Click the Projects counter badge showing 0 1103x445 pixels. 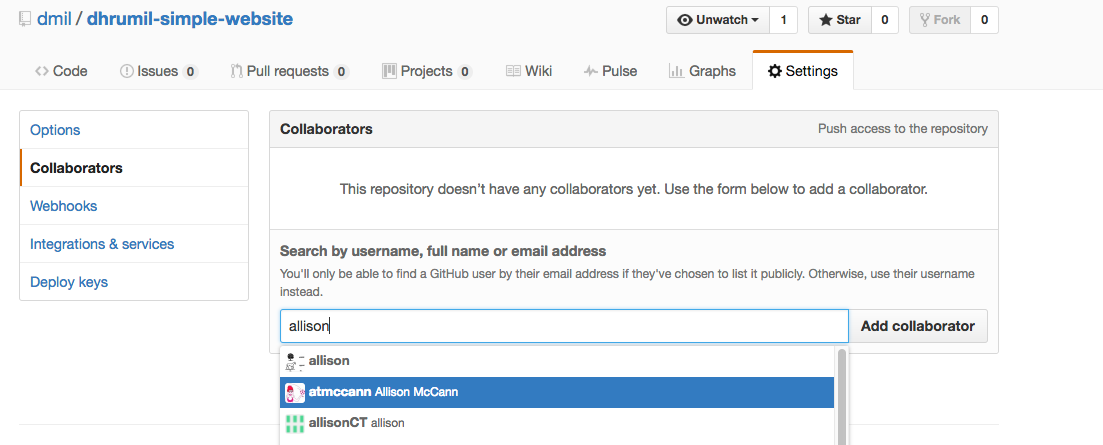coord(464,72)
